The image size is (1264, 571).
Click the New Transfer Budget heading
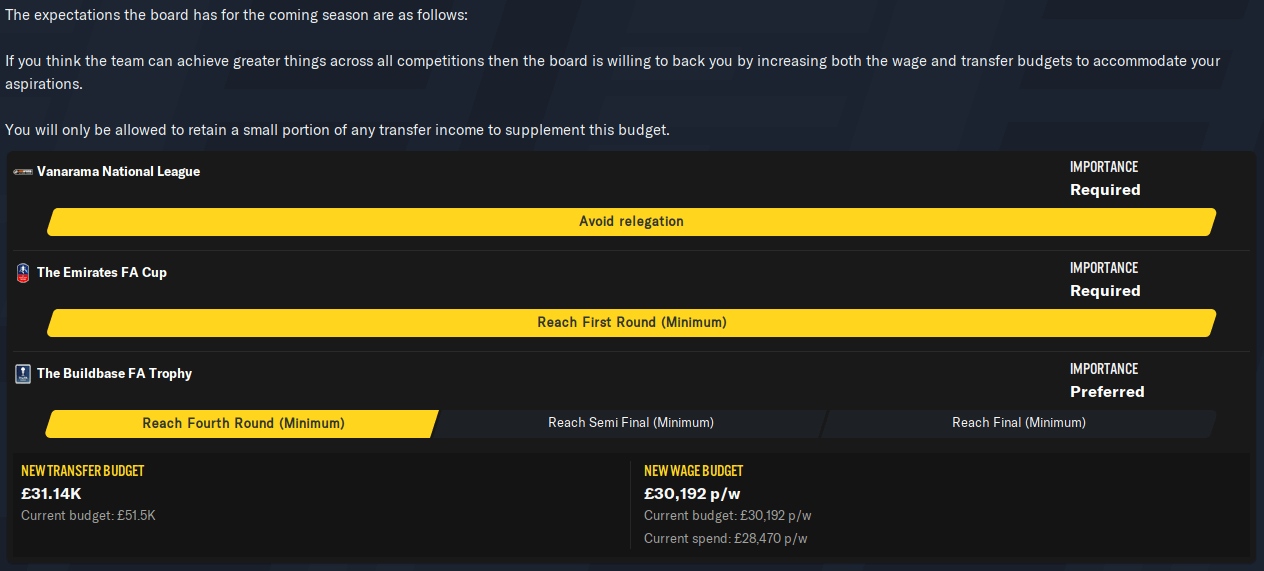(x=83, y=471)
